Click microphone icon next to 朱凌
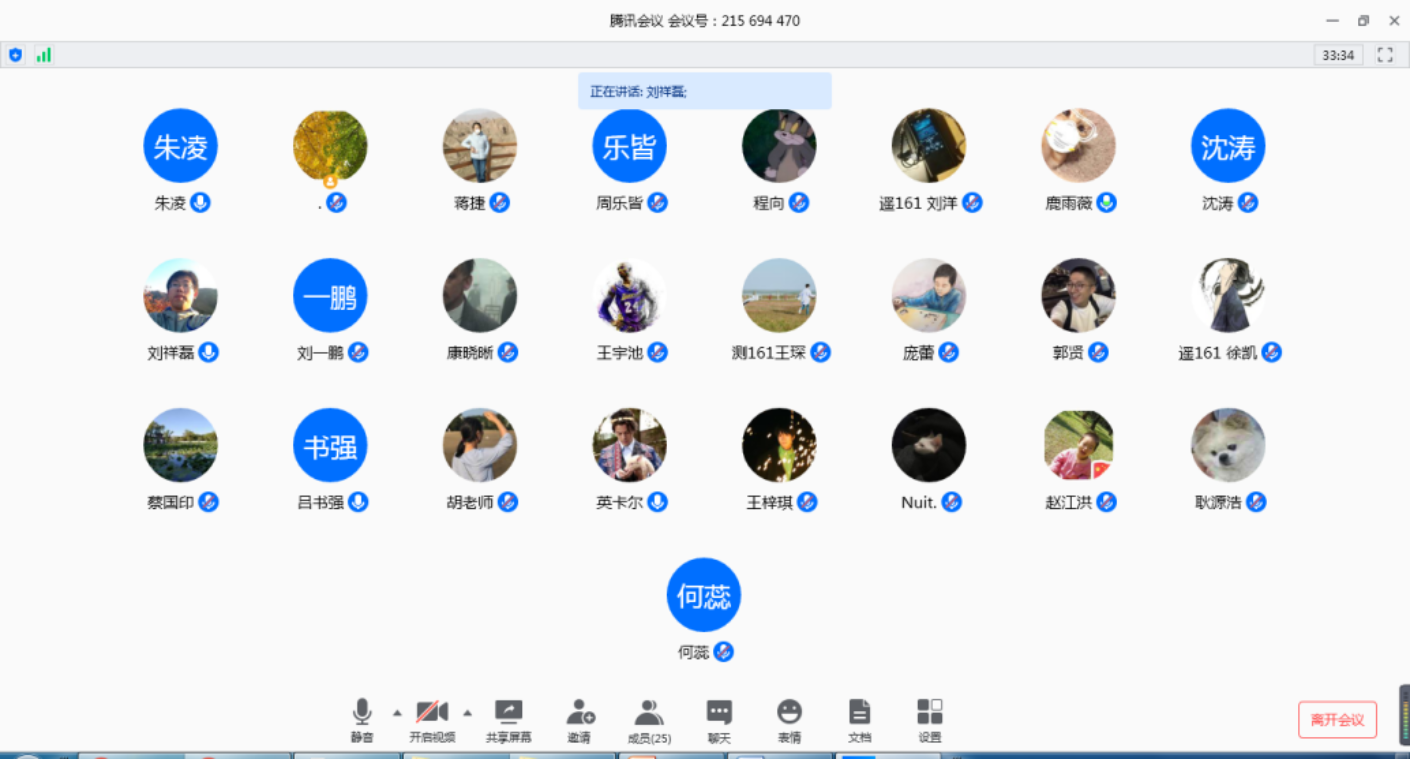 click(200, 203)
